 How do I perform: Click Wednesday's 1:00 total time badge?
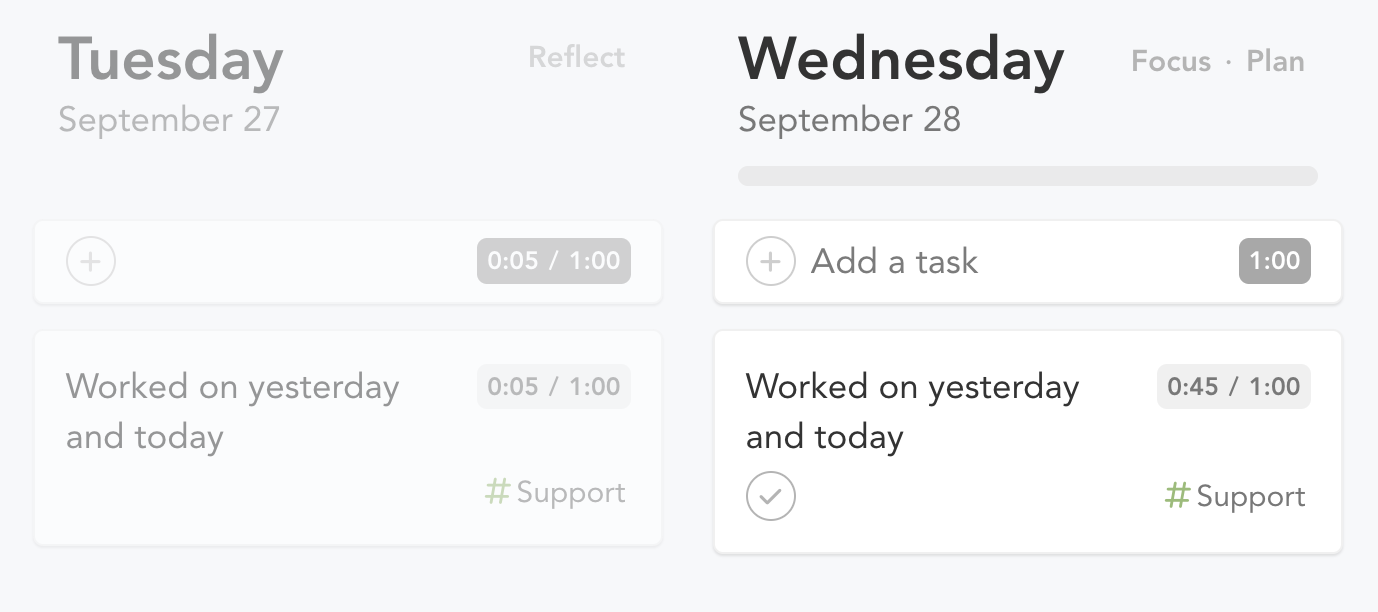click(1274, 261)
